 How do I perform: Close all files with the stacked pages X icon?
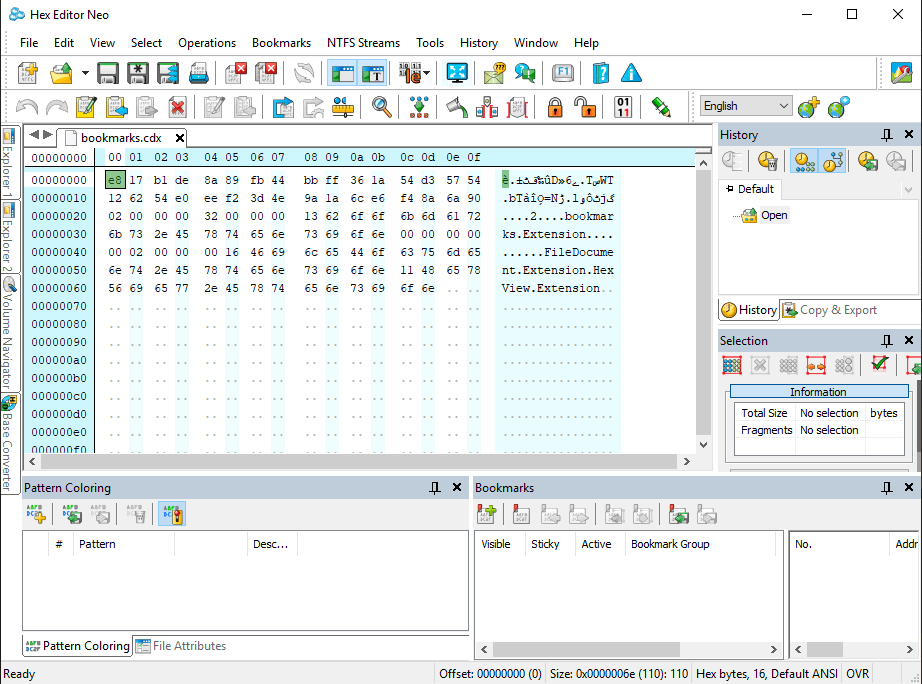(x=266, y=73)
